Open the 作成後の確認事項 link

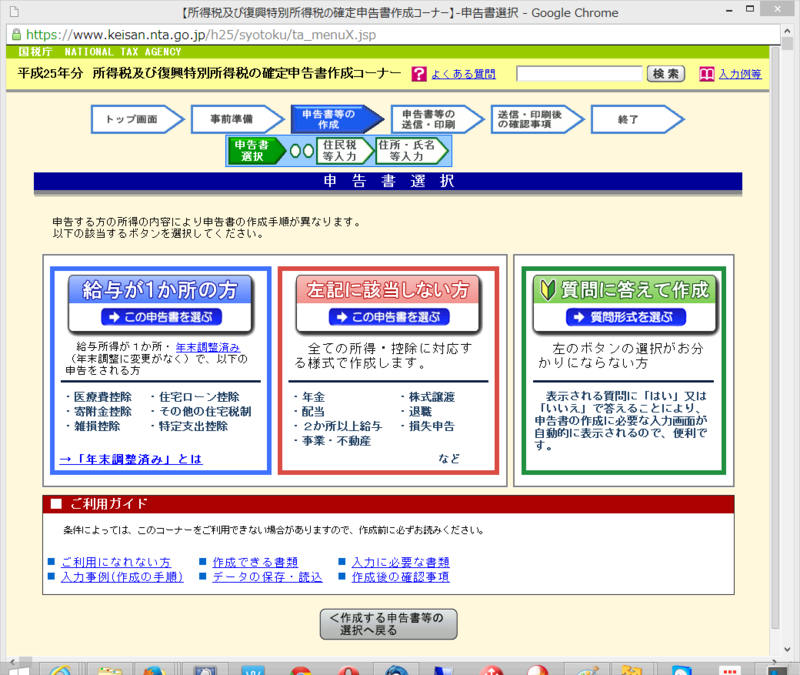pos(401,577)
